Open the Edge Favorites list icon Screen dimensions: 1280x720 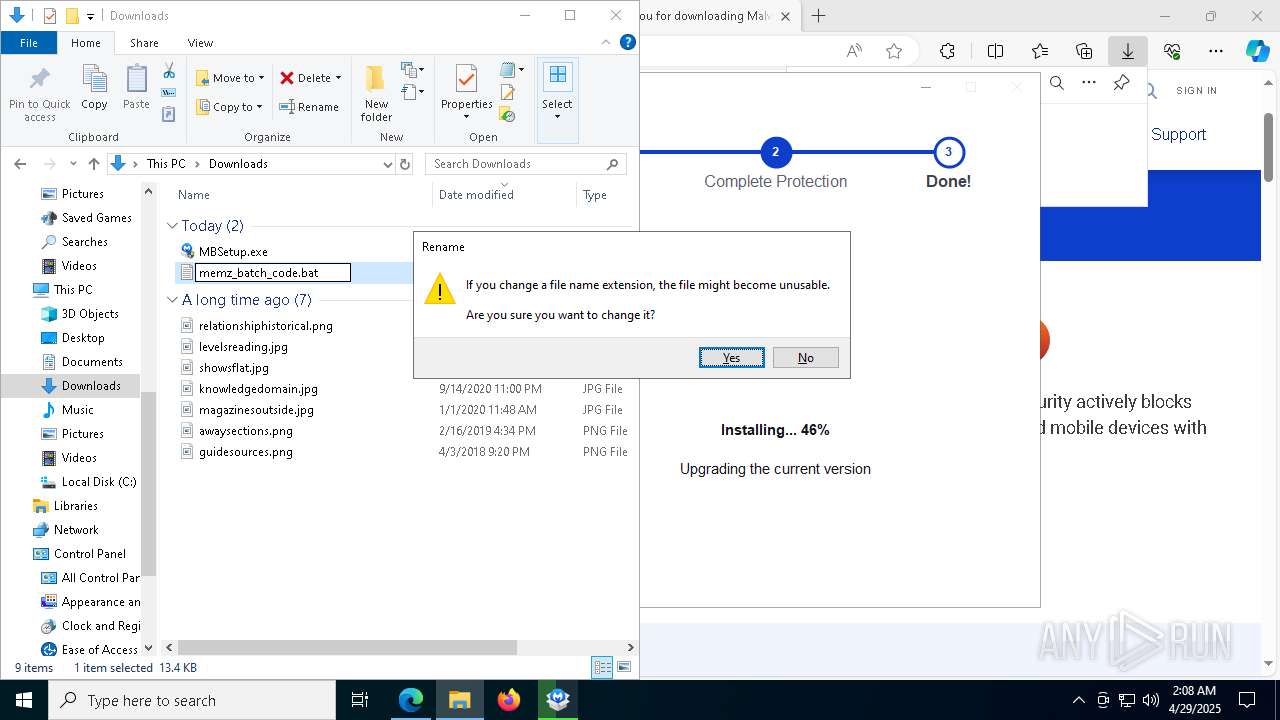click(x=1040, y=51)
